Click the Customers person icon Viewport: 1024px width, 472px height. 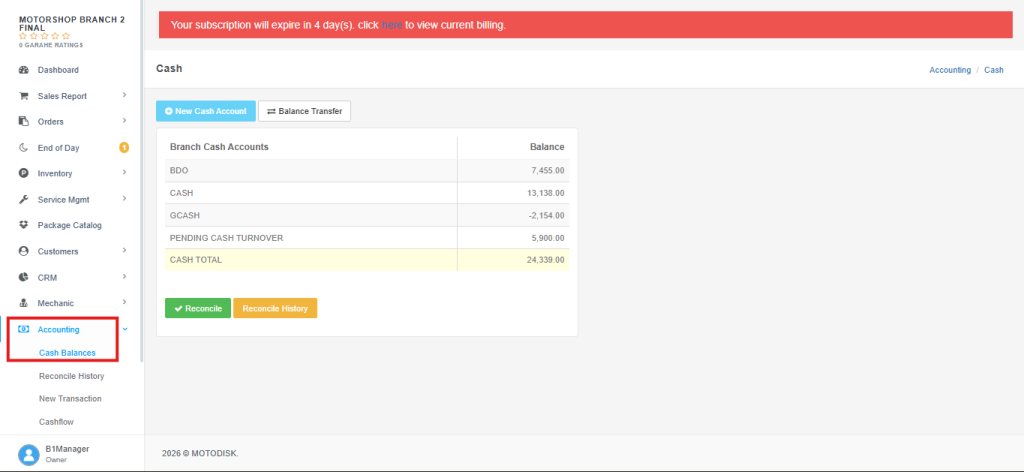tap(24, 251)
